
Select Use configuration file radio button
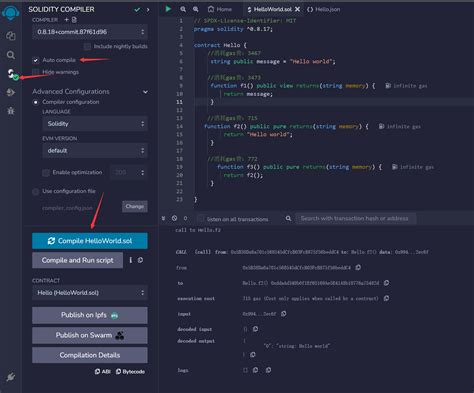[35, 192]
